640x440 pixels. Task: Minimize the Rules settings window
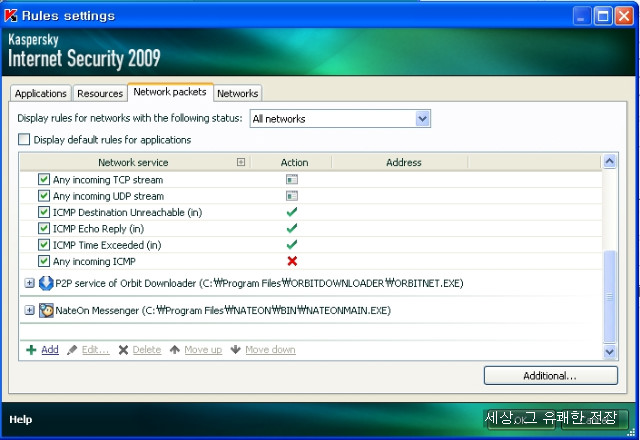pos(582,16)
